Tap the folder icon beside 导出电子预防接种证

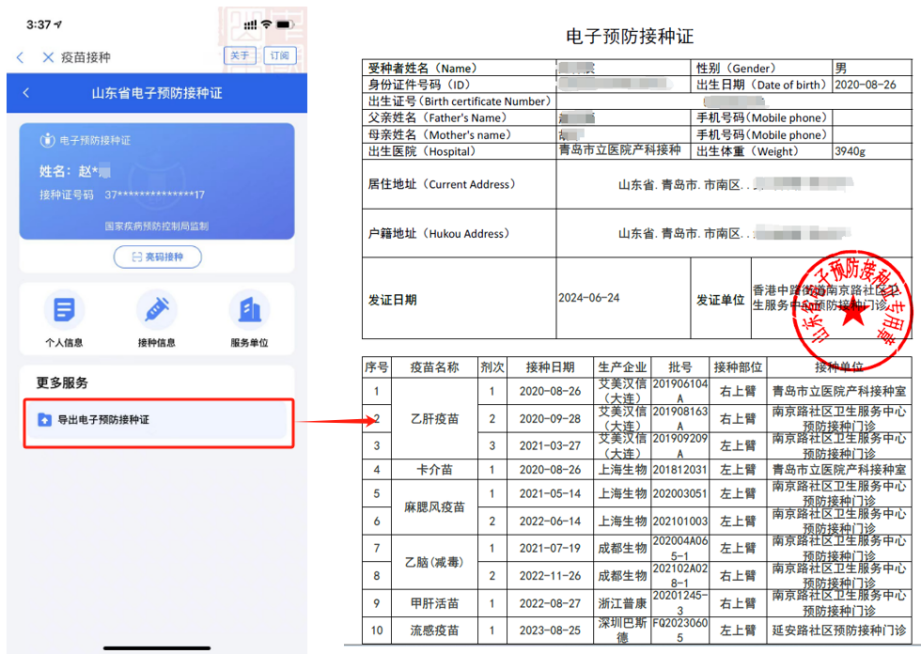point(45,420)
